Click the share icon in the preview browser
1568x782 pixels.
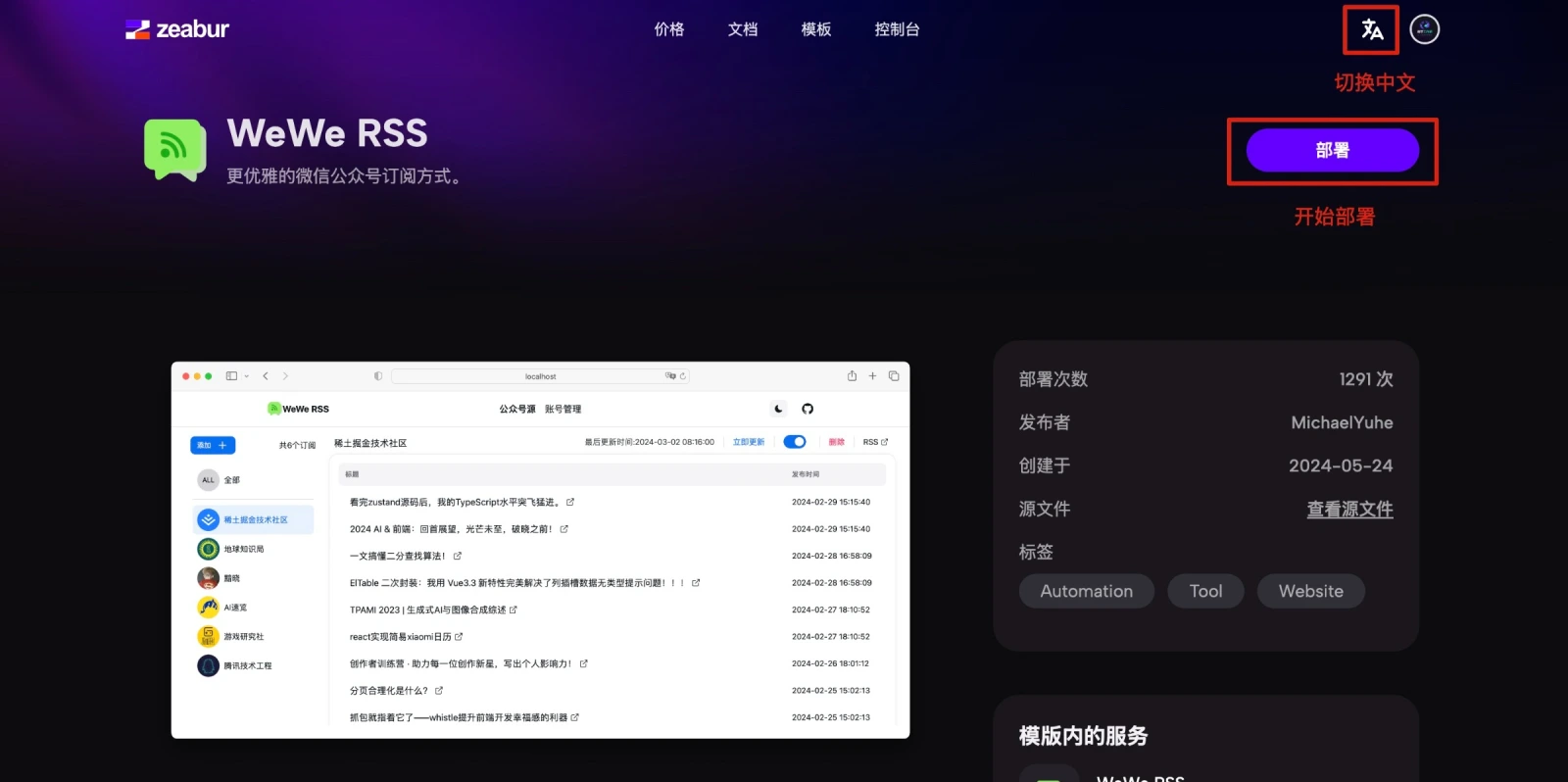(852, 375)
